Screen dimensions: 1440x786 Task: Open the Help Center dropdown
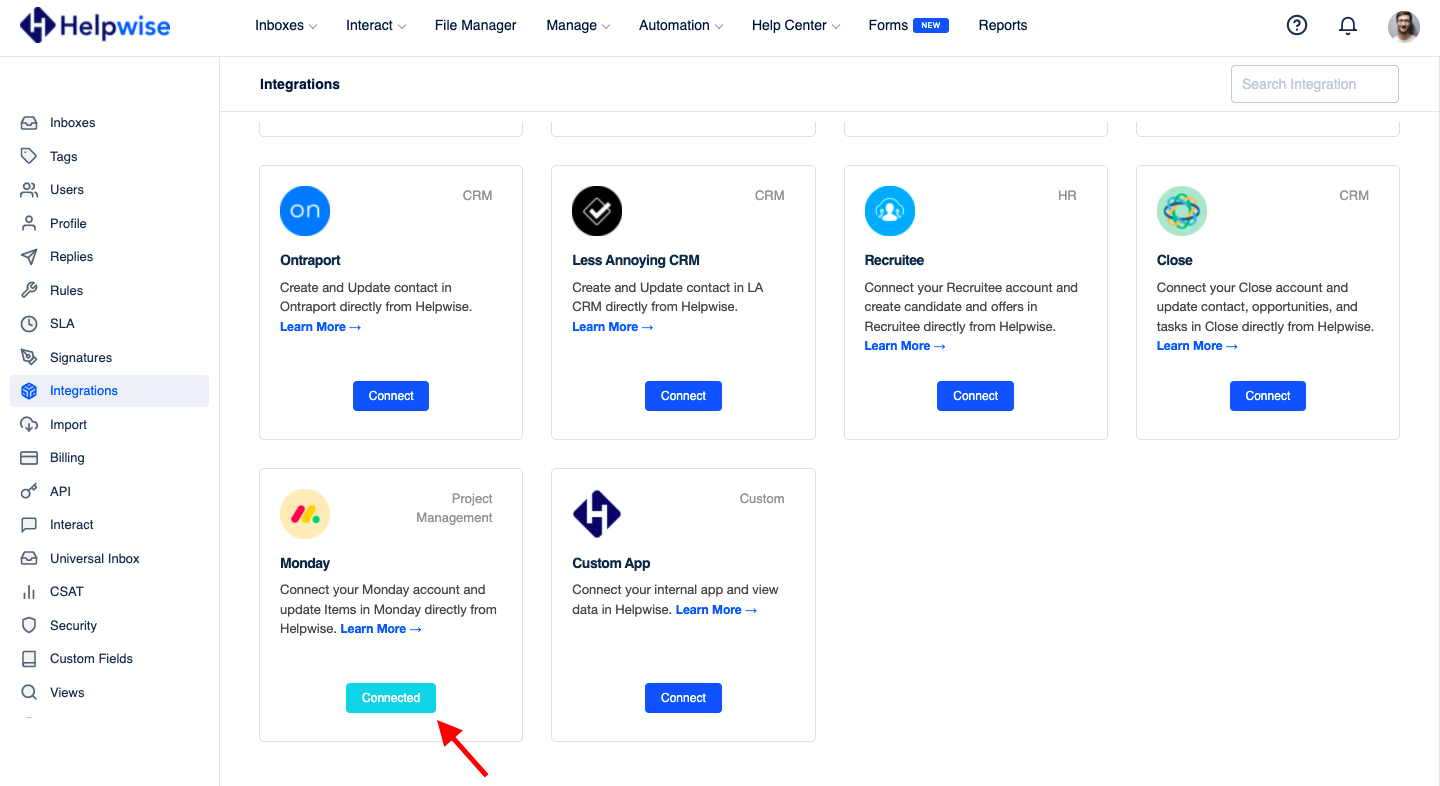click(x=795, y=25)
